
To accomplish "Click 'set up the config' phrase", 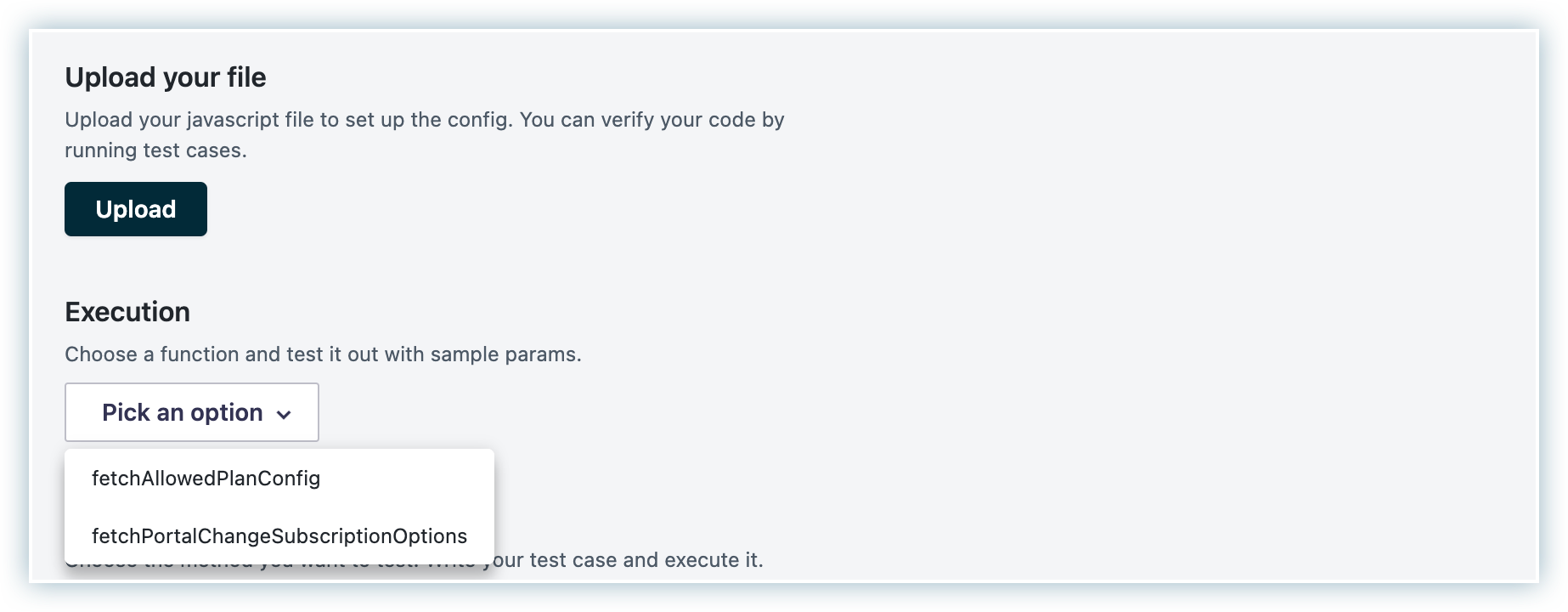I will [x=427, y=120].
